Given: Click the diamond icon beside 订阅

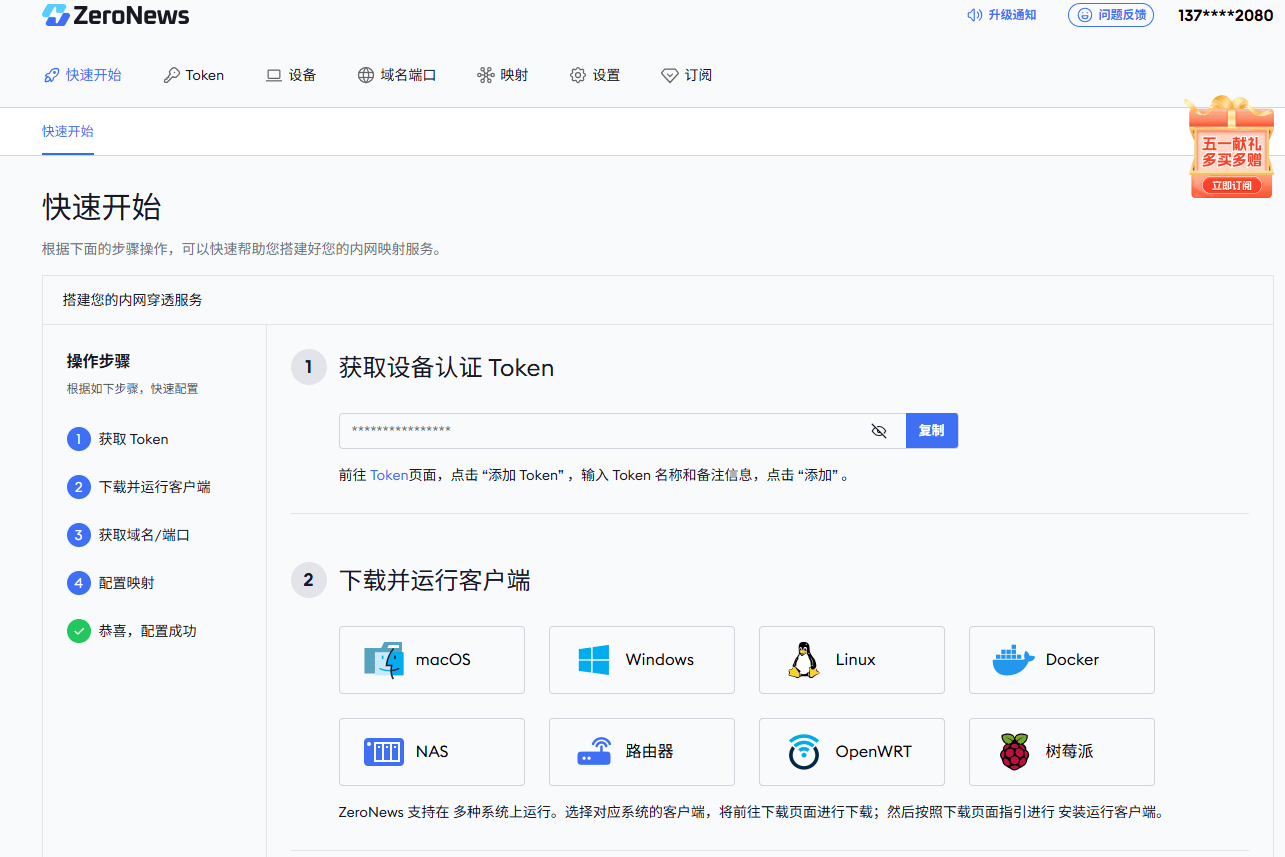Looking at the screenshot, I should click(670, 75).
